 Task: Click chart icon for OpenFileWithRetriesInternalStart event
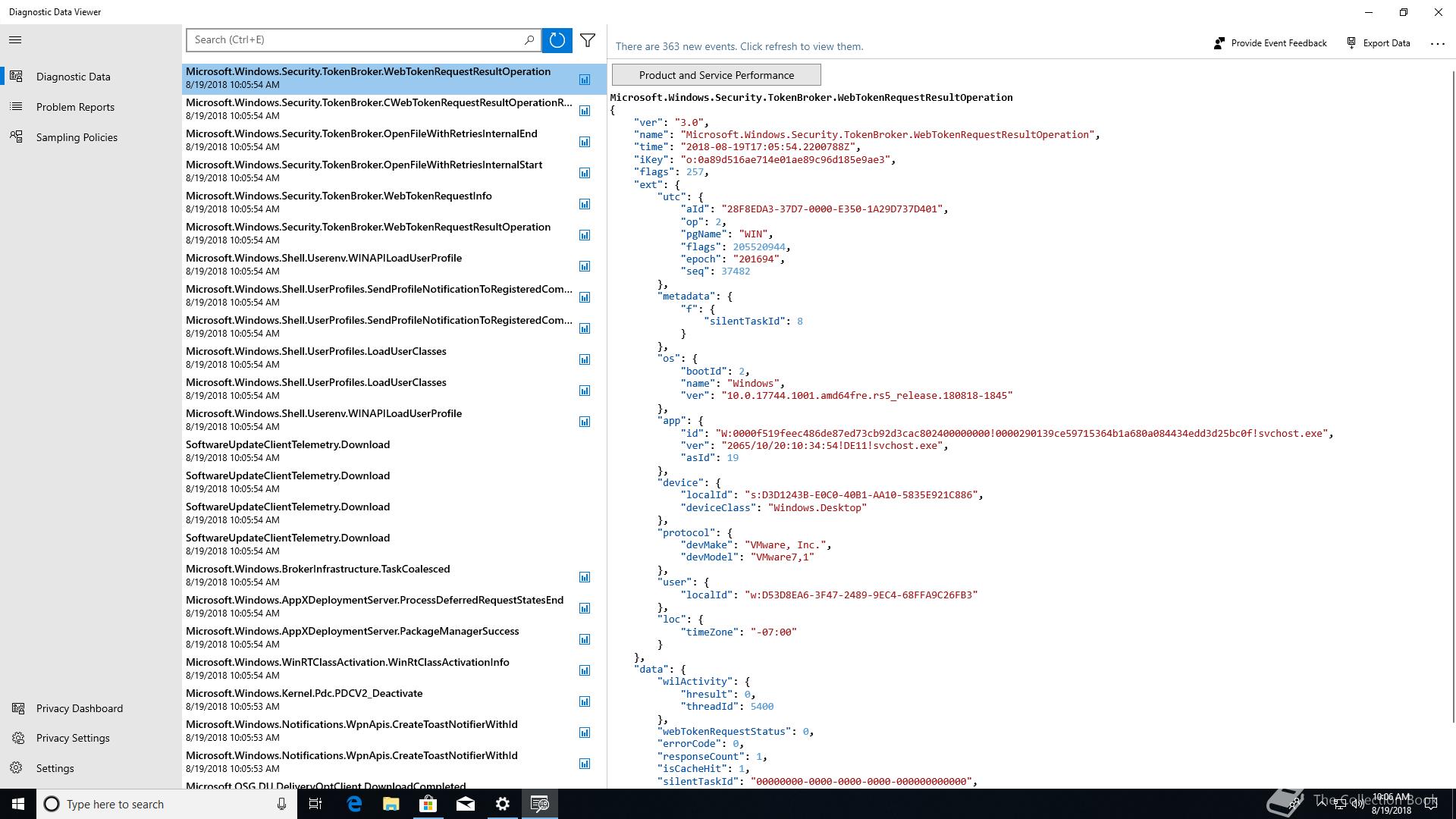pos(585,173)
